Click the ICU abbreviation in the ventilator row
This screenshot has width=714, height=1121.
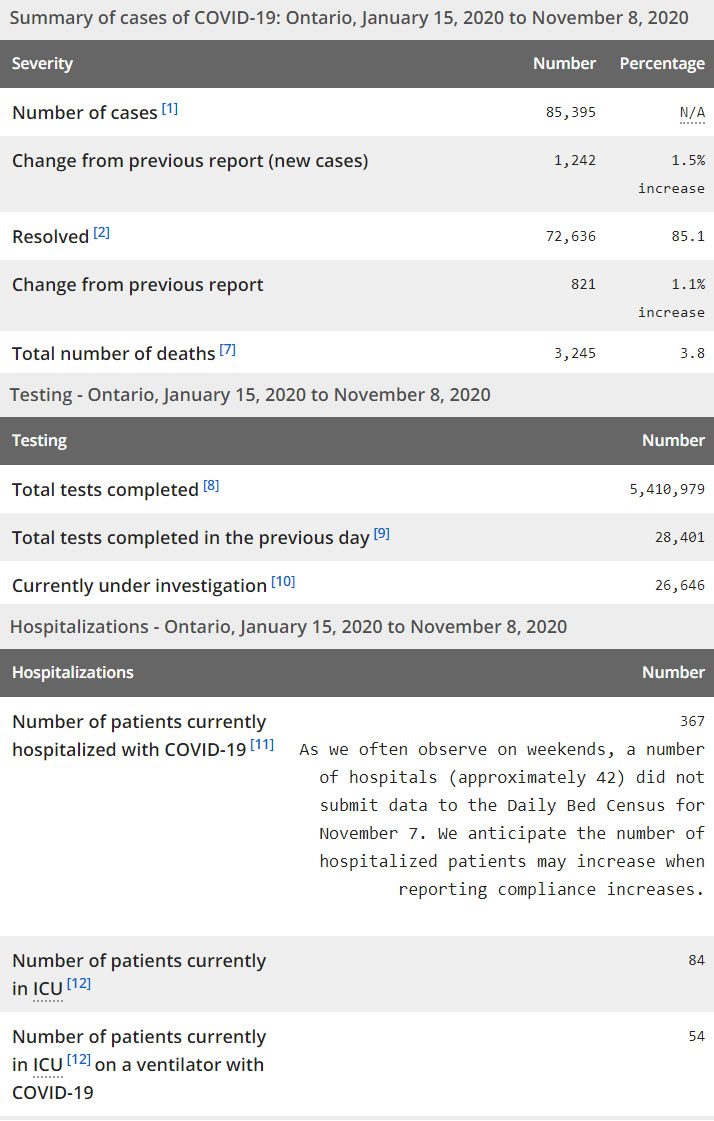pos(48,1065)
